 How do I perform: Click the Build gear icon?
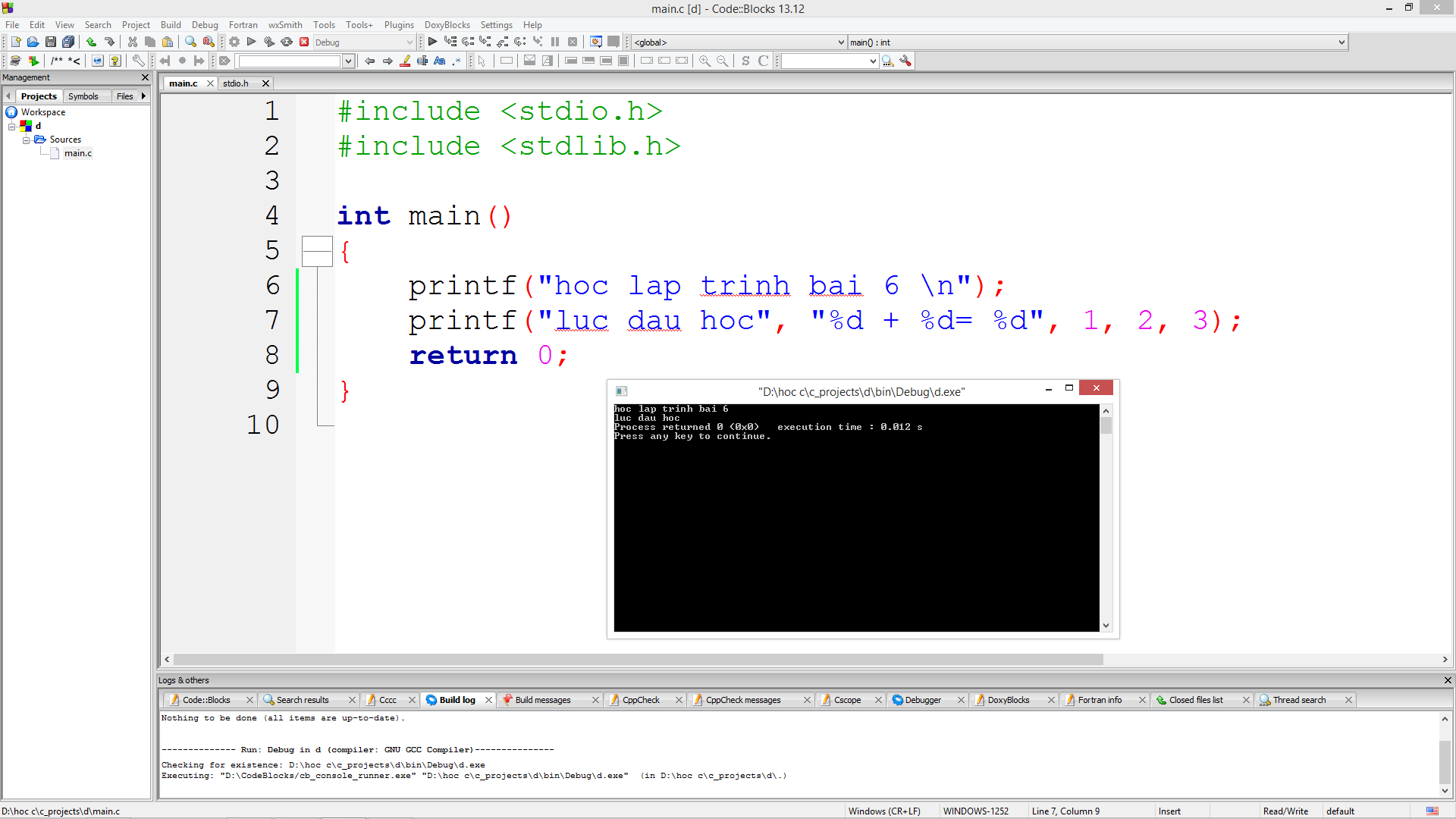pyautogui.click(x=234, y=42)
